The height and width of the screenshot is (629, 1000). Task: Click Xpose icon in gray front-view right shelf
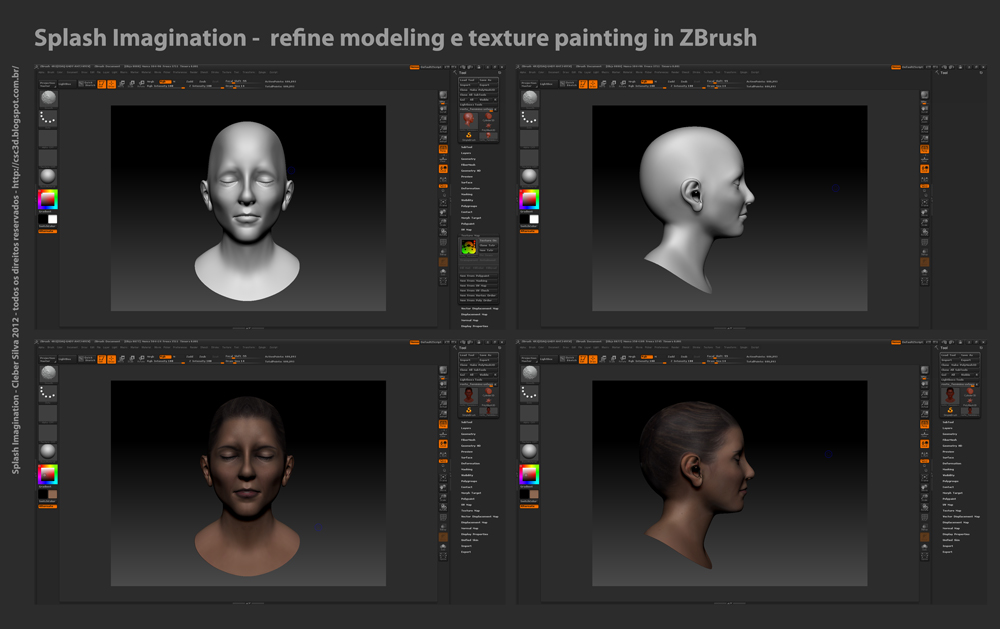(443, 281)
